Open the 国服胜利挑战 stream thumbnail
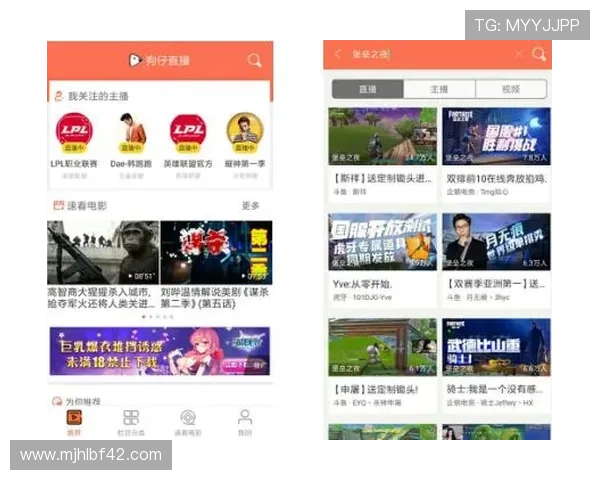The height and width of the screenshot is (480, 600). (497, 136)
